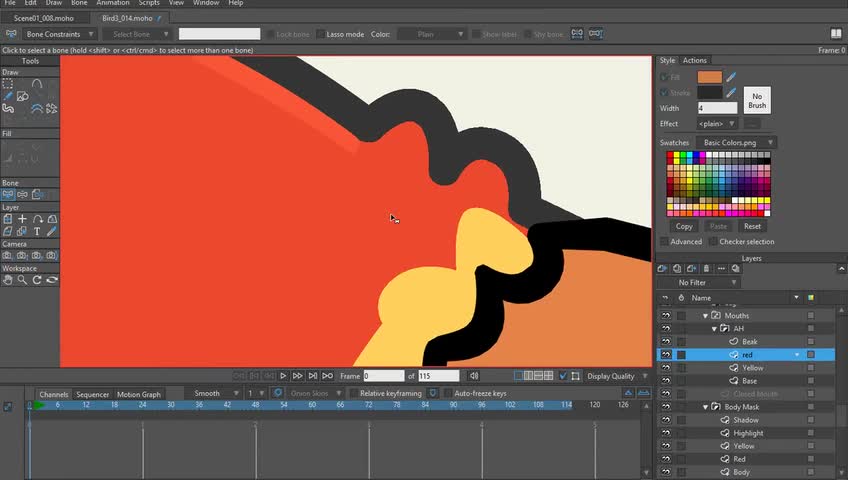Open the Basic Colors.png swatches dropdown
The image size is (848, 480).
point(737,143)
